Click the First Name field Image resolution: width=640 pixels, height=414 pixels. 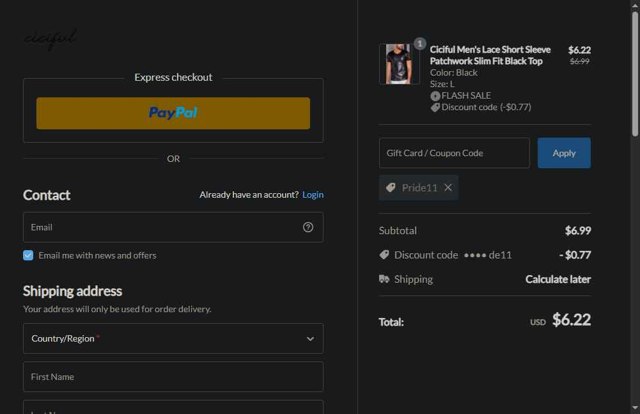(173, 376)
